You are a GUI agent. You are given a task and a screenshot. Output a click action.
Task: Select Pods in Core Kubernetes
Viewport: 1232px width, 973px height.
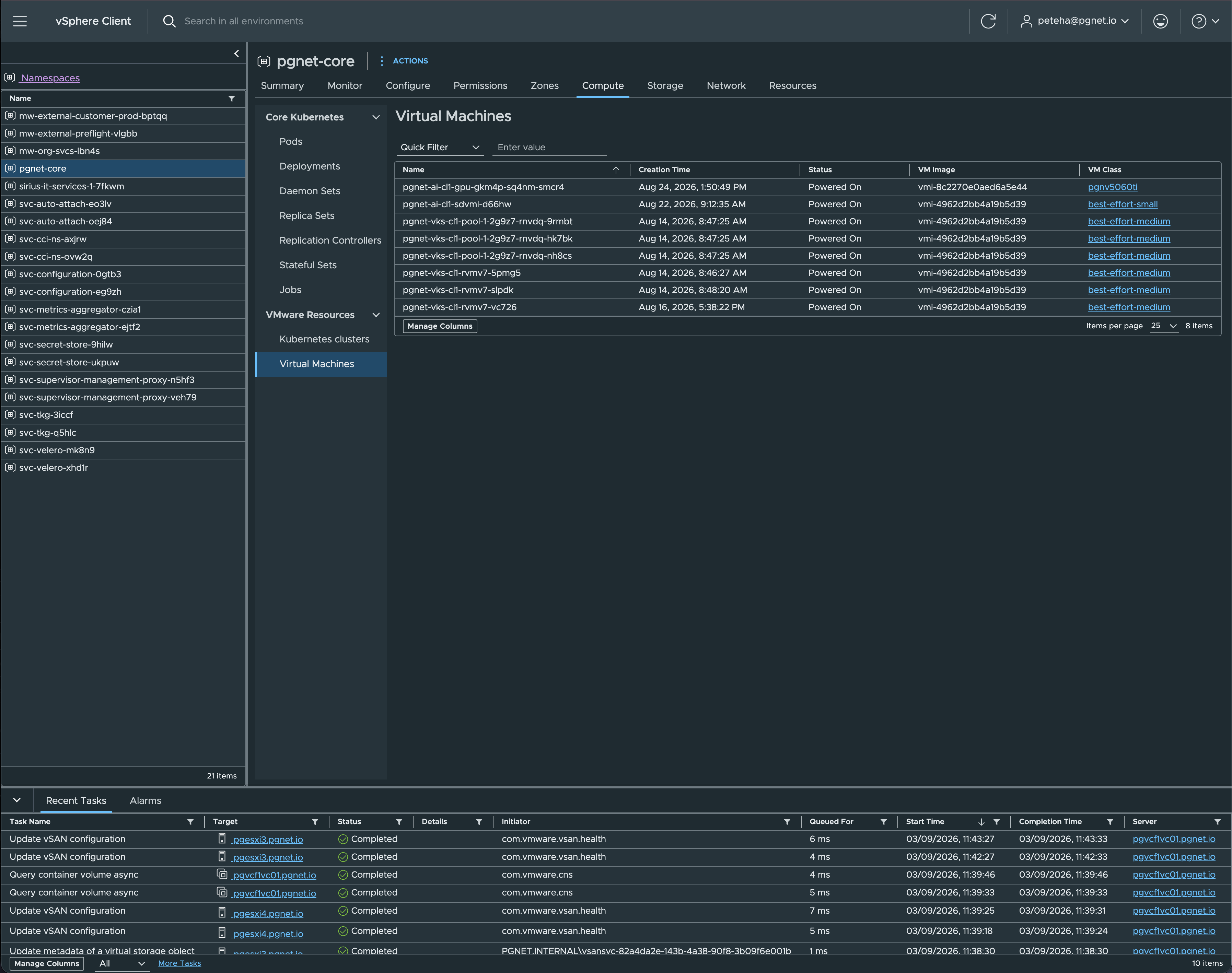(291, 141)
